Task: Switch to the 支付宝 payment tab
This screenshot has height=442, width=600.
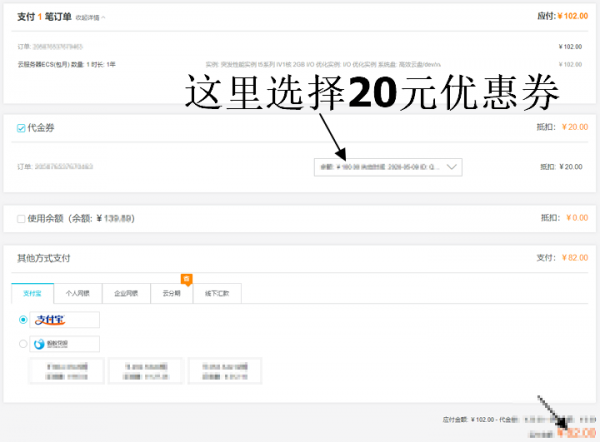Action: pyautogui.click(x=35, y=294)
